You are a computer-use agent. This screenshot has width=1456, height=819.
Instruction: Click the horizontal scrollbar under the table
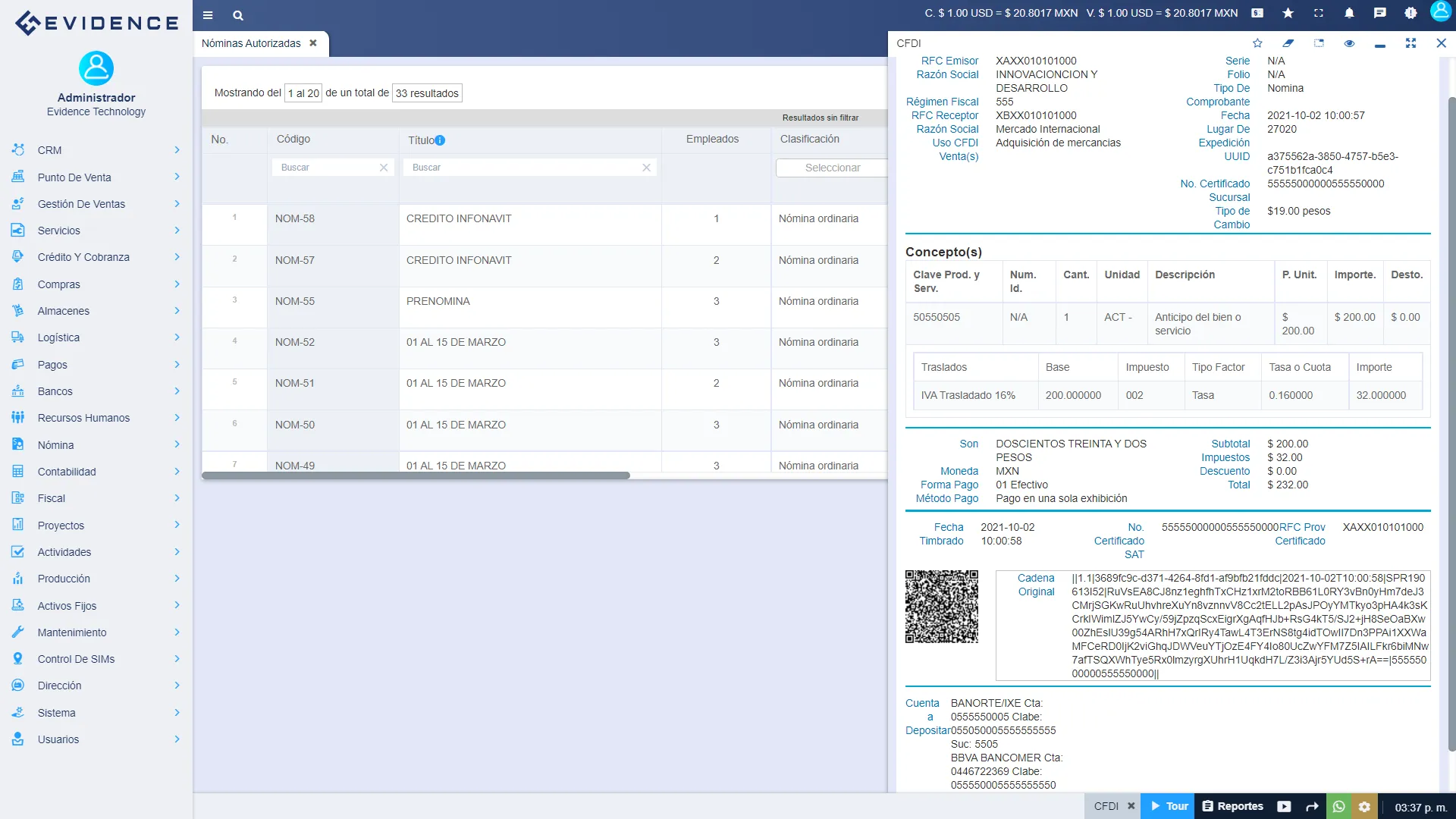416,475
